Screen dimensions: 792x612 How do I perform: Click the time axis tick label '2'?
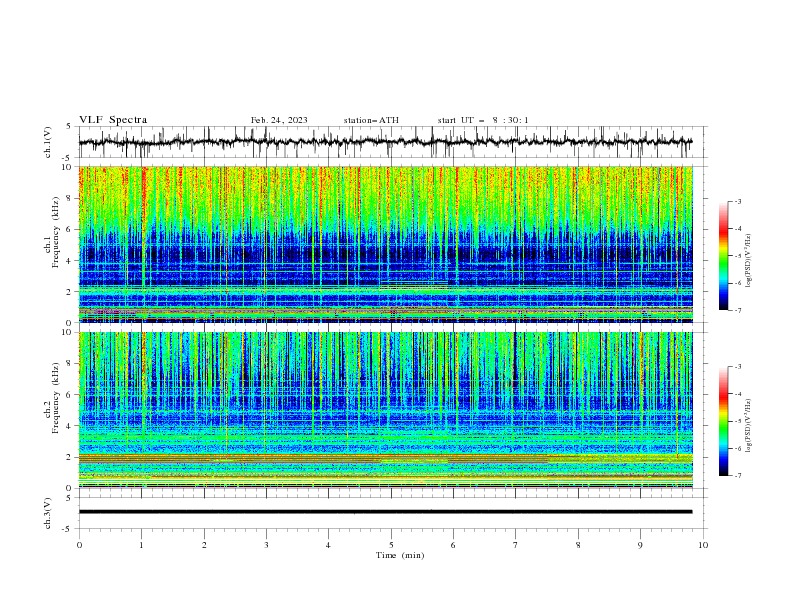204,545
